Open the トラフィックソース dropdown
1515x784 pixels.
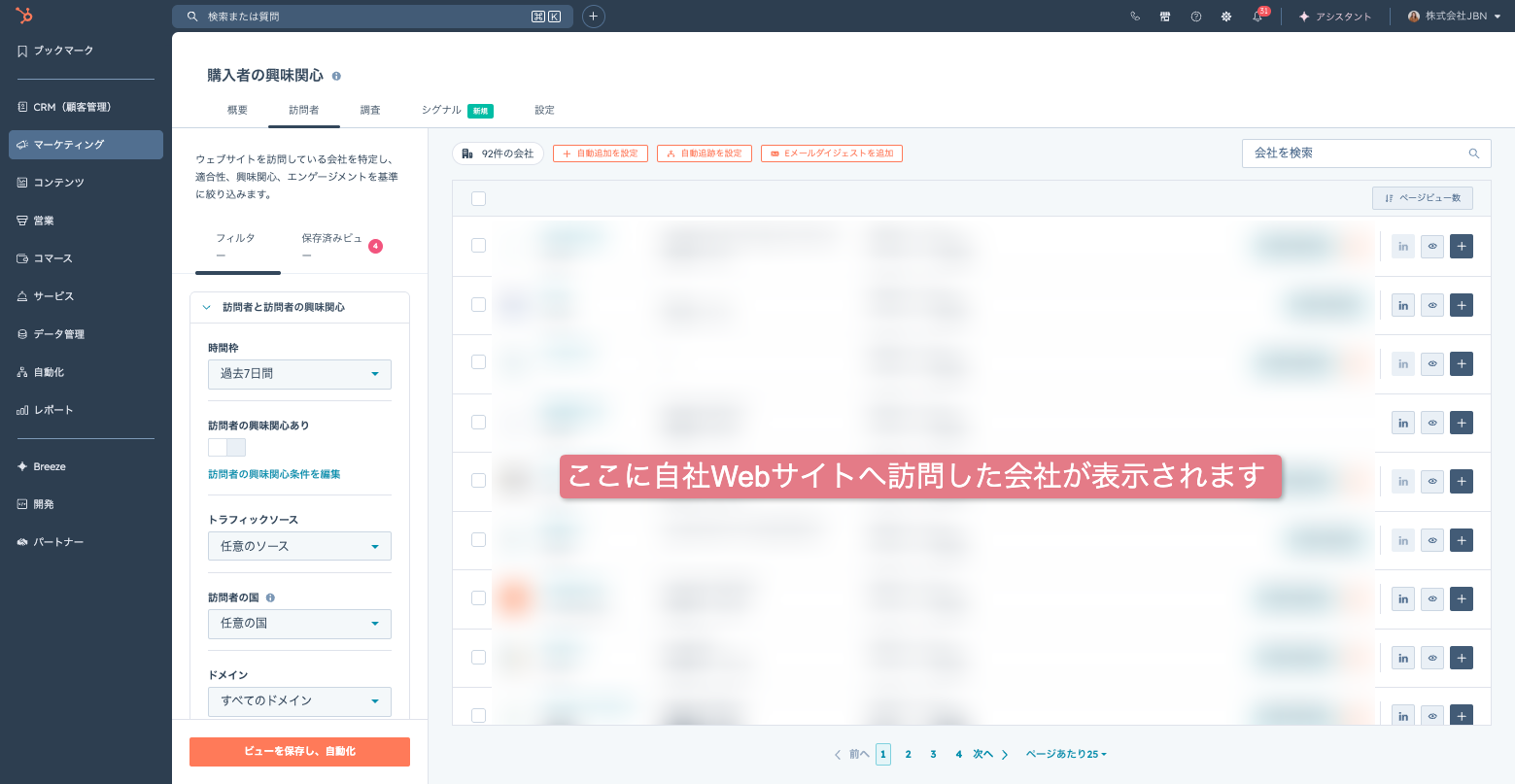pyautogui.click(x=299, y=546)
